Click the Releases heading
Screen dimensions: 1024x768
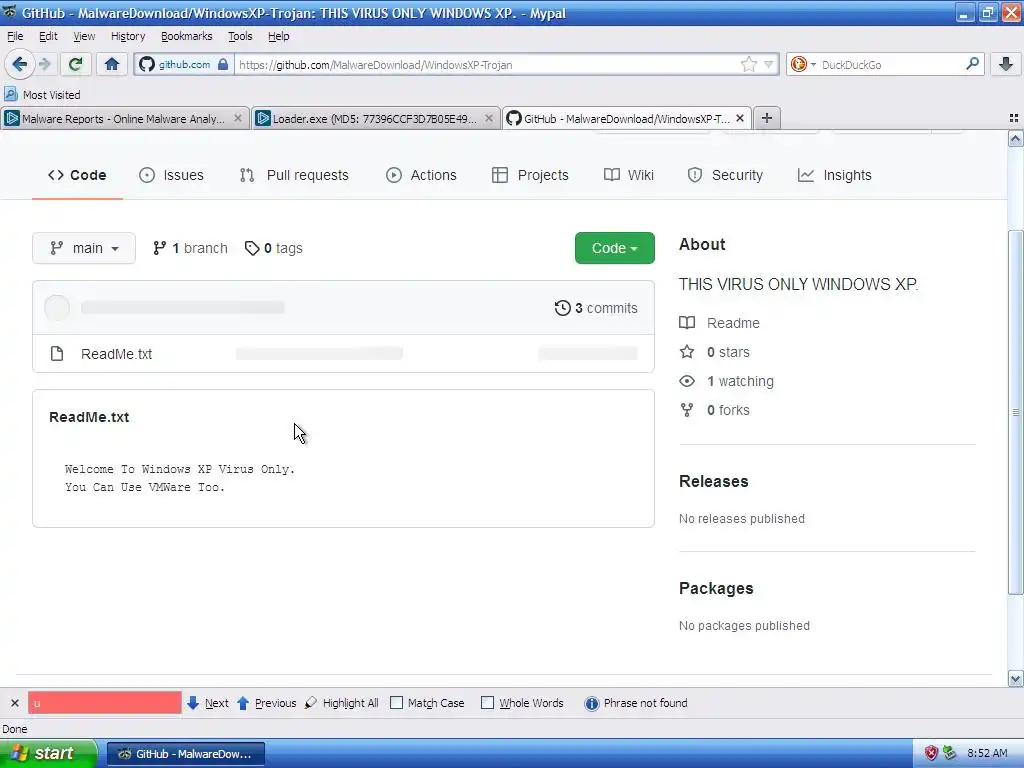click(x=714, y=481)
